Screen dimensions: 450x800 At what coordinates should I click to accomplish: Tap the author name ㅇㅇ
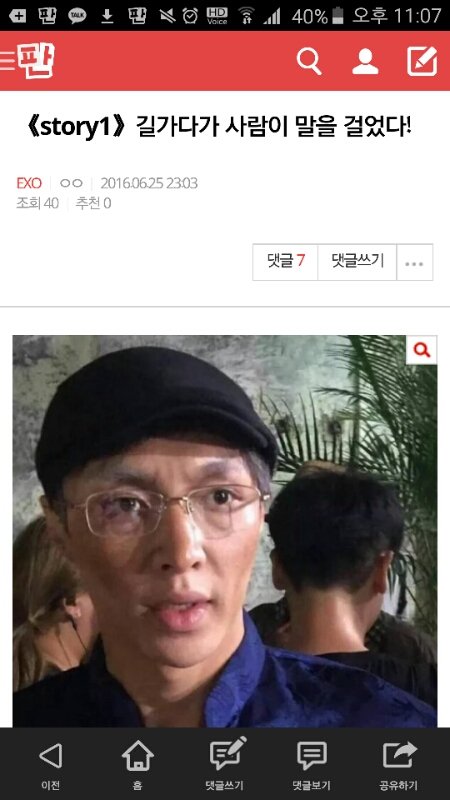[x=71, y=183]
